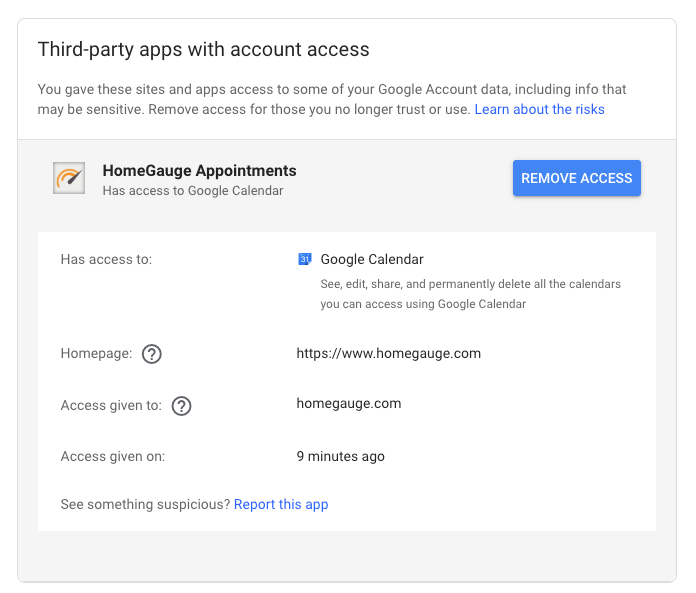This screenshot has width=696, height=593.
Task: Select the HomeGauge Appointments app title
Action: 199,170
